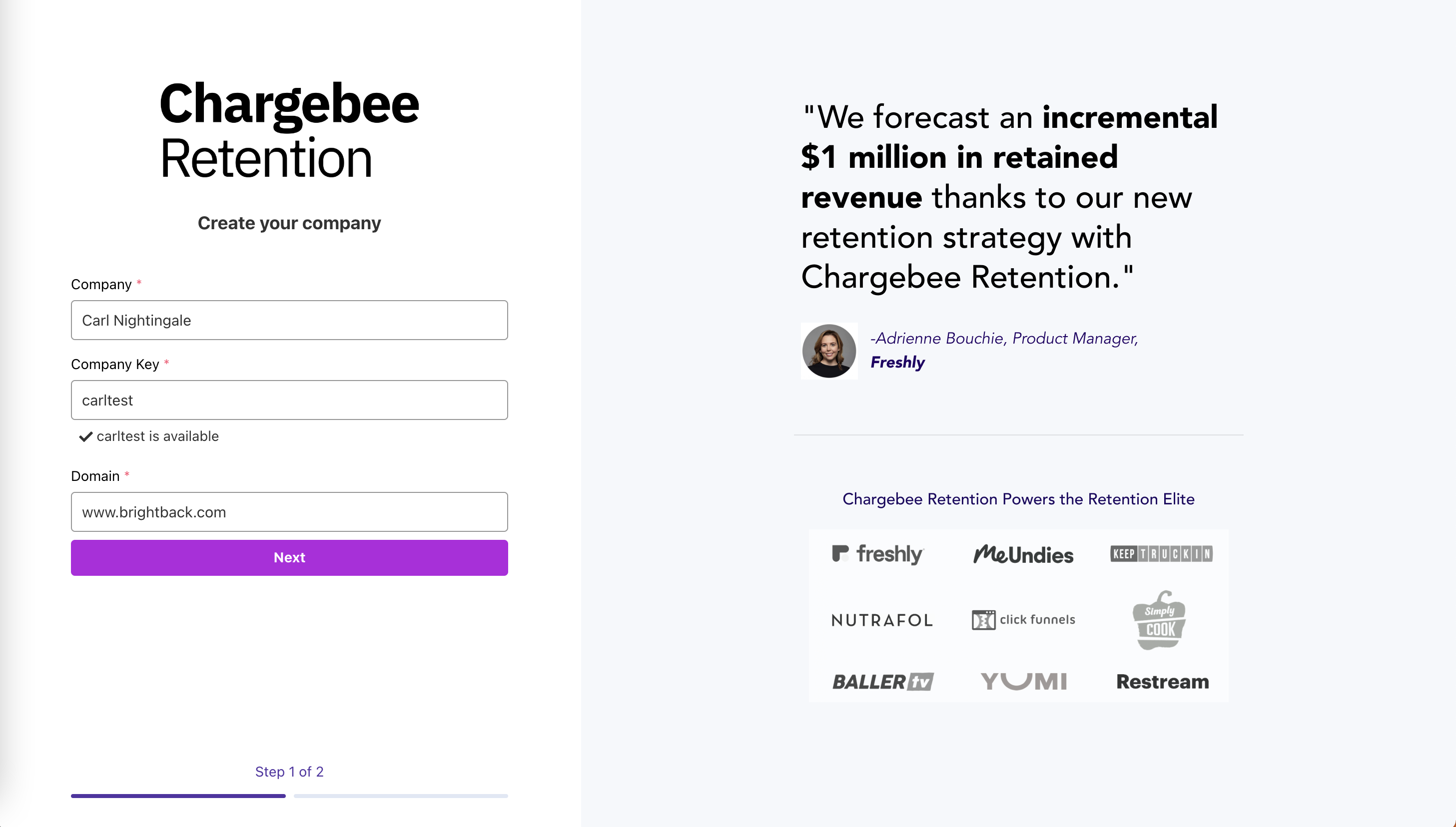
Task: Click the bold Freshly company name
Action: (x=897, y=363)
